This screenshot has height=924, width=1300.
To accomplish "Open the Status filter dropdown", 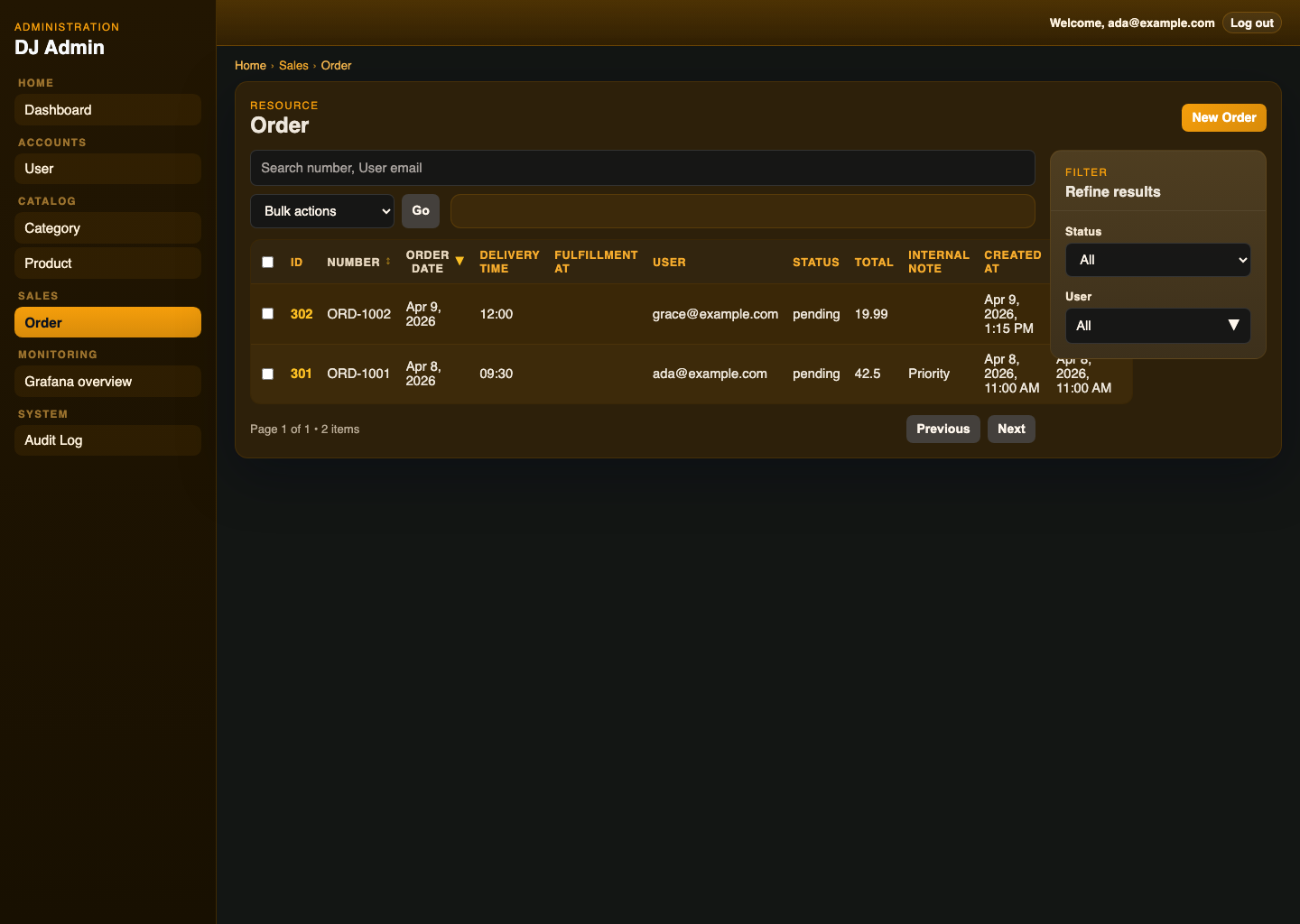I will coord(1157,260).
